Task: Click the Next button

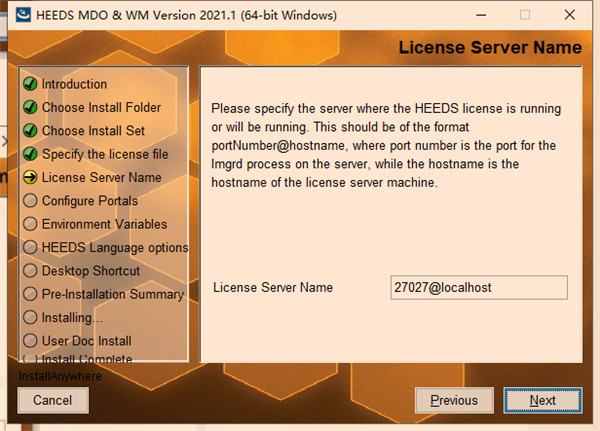Action: click(x=543, y=400)
